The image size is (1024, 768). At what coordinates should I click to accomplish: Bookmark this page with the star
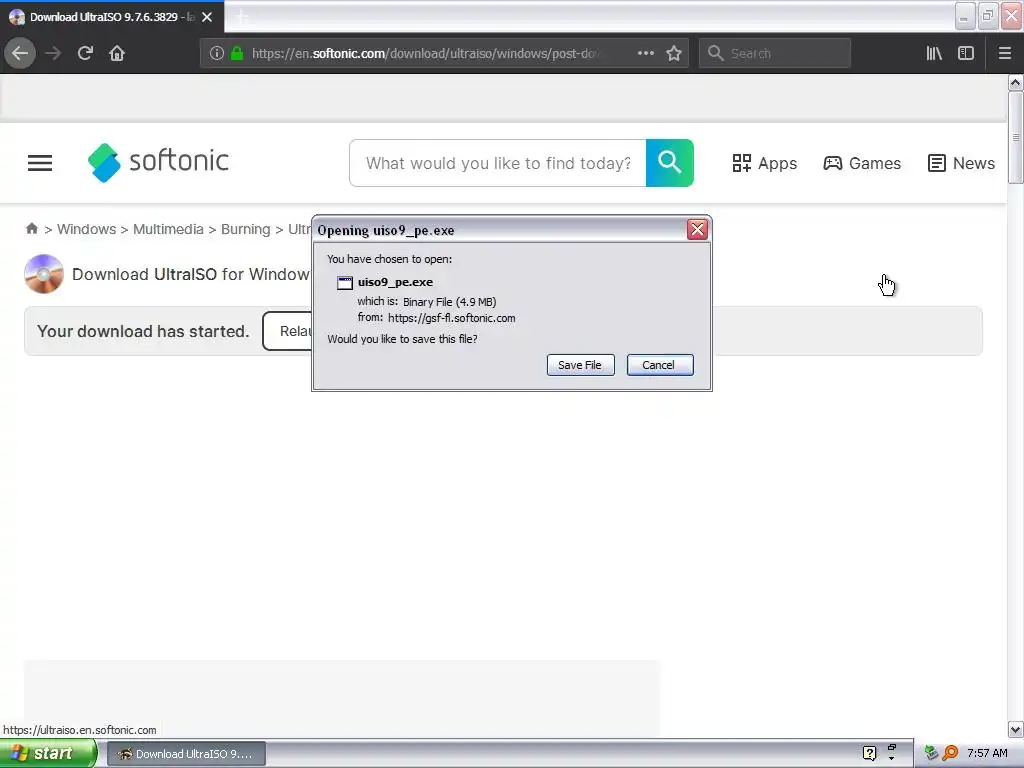(x=674, y=54)
